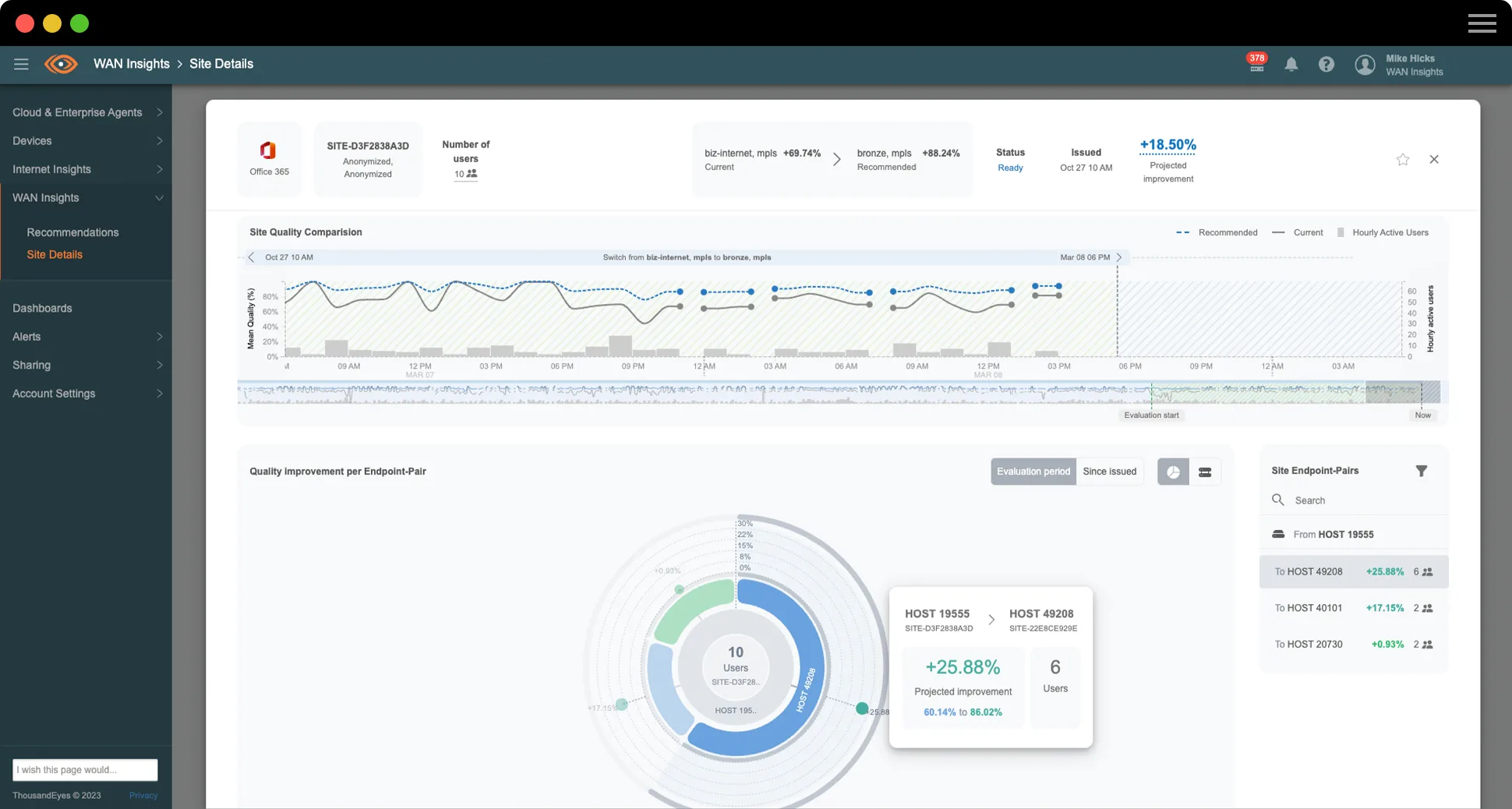Go to Dashboards in the sidebar

[x=42, y=309]
